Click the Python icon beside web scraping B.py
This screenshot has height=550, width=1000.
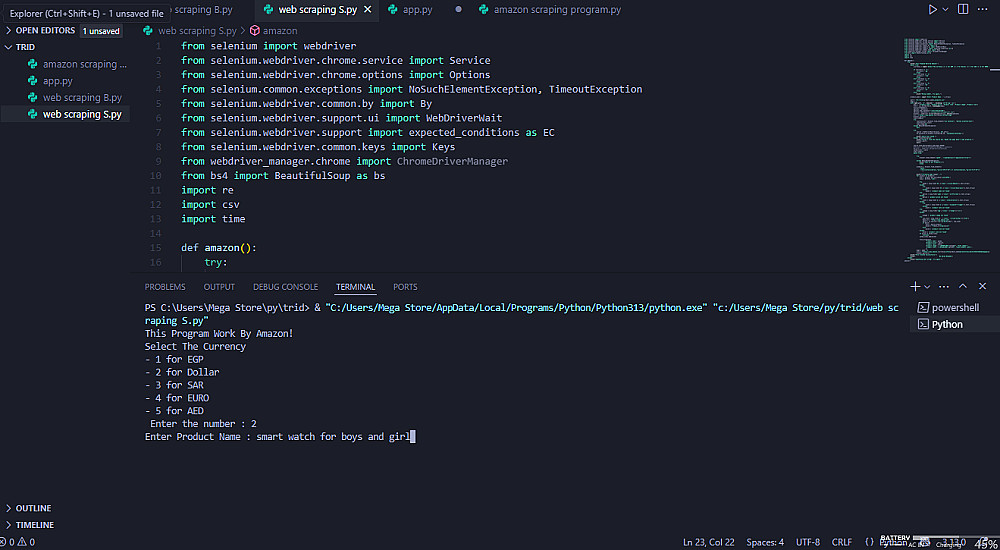(33, 98)
